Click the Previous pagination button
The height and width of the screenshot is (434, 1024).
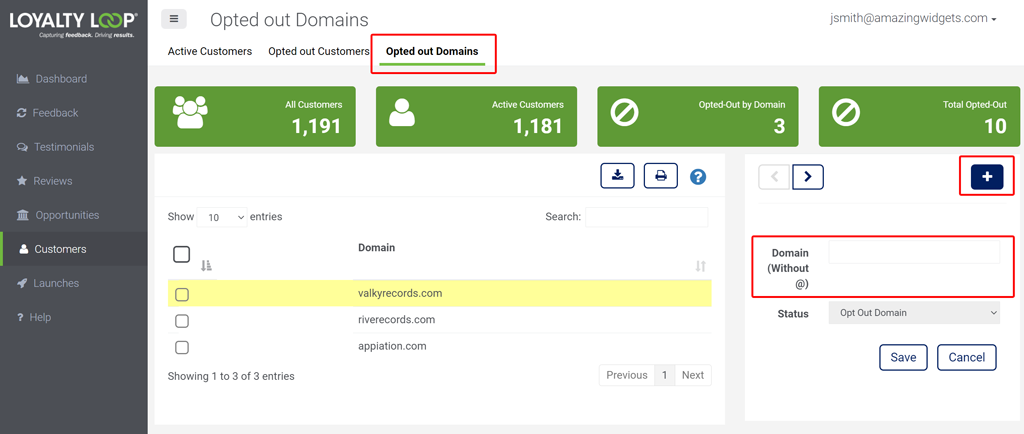point(627,375)
